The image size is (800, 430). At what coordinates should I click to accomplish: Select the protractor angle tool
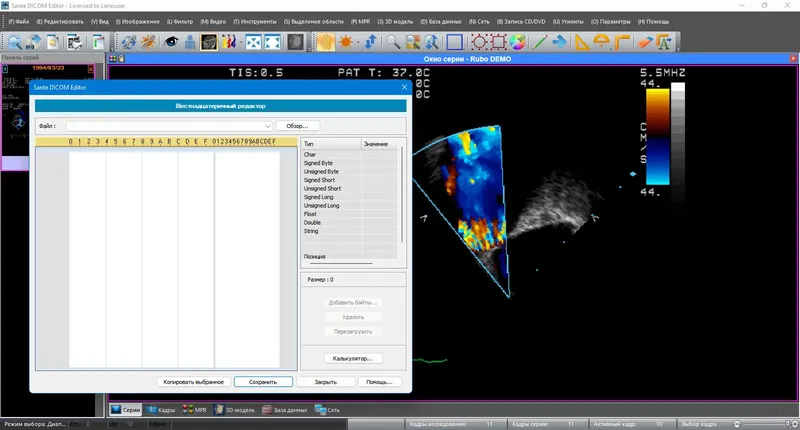[x=602, y=42]
